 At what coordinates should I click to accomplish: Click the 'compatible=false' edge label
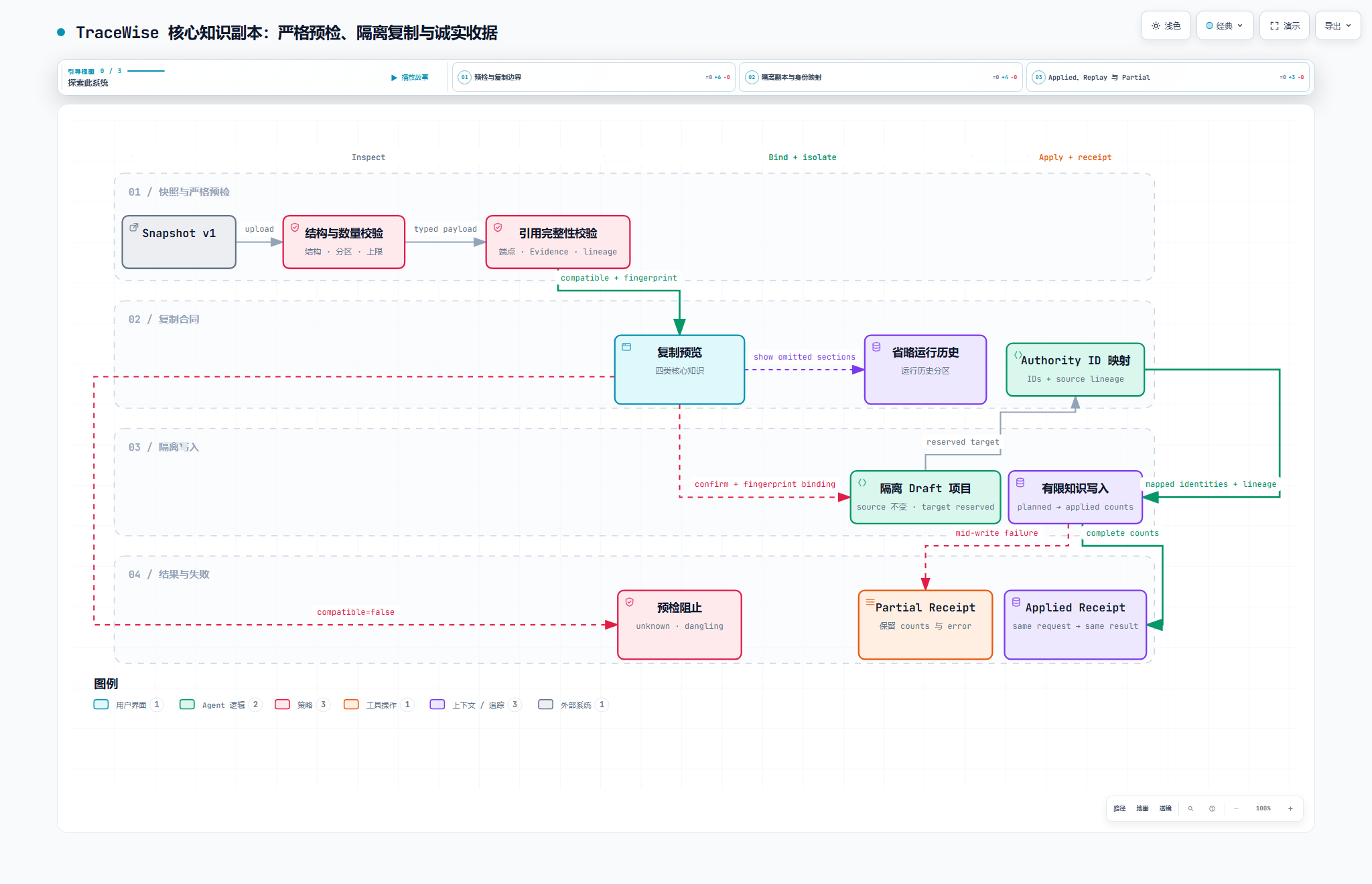click(x=356, y=612)
